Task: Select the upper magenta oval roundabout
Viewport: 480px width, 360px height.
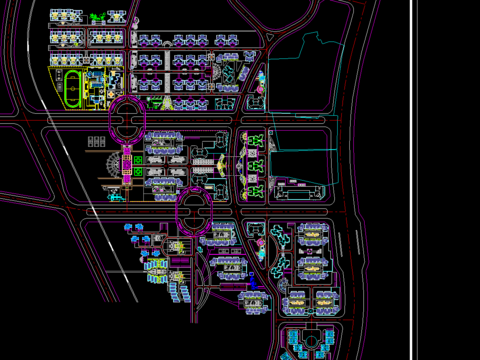Action: point(127,120)
